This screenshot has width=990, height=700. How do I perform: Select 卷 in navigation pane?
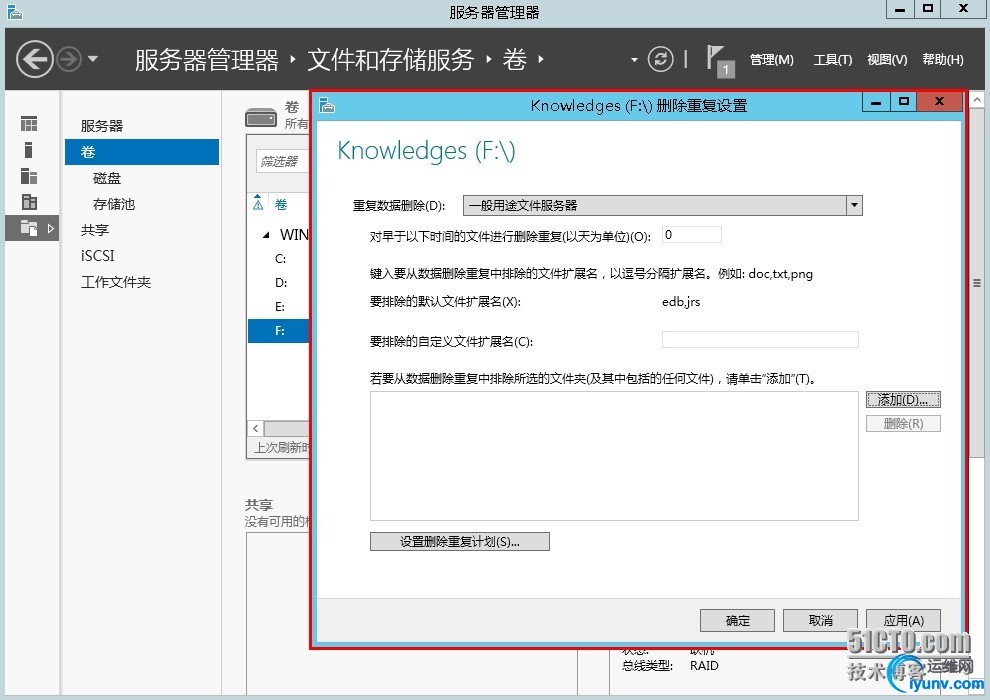[142, 152]
